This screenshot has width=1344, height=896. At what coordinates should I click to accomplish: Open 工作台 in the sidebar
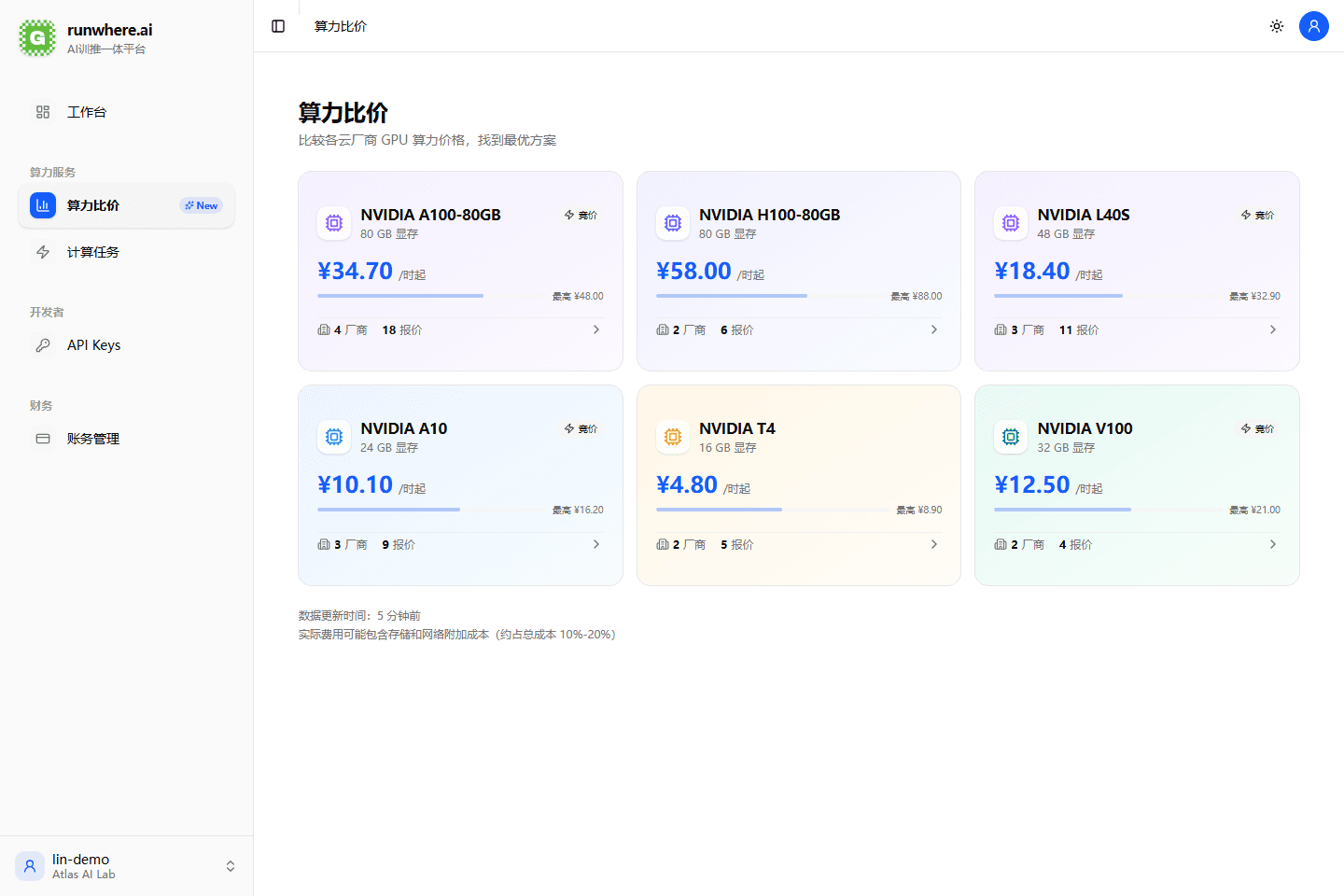point(127,112)
